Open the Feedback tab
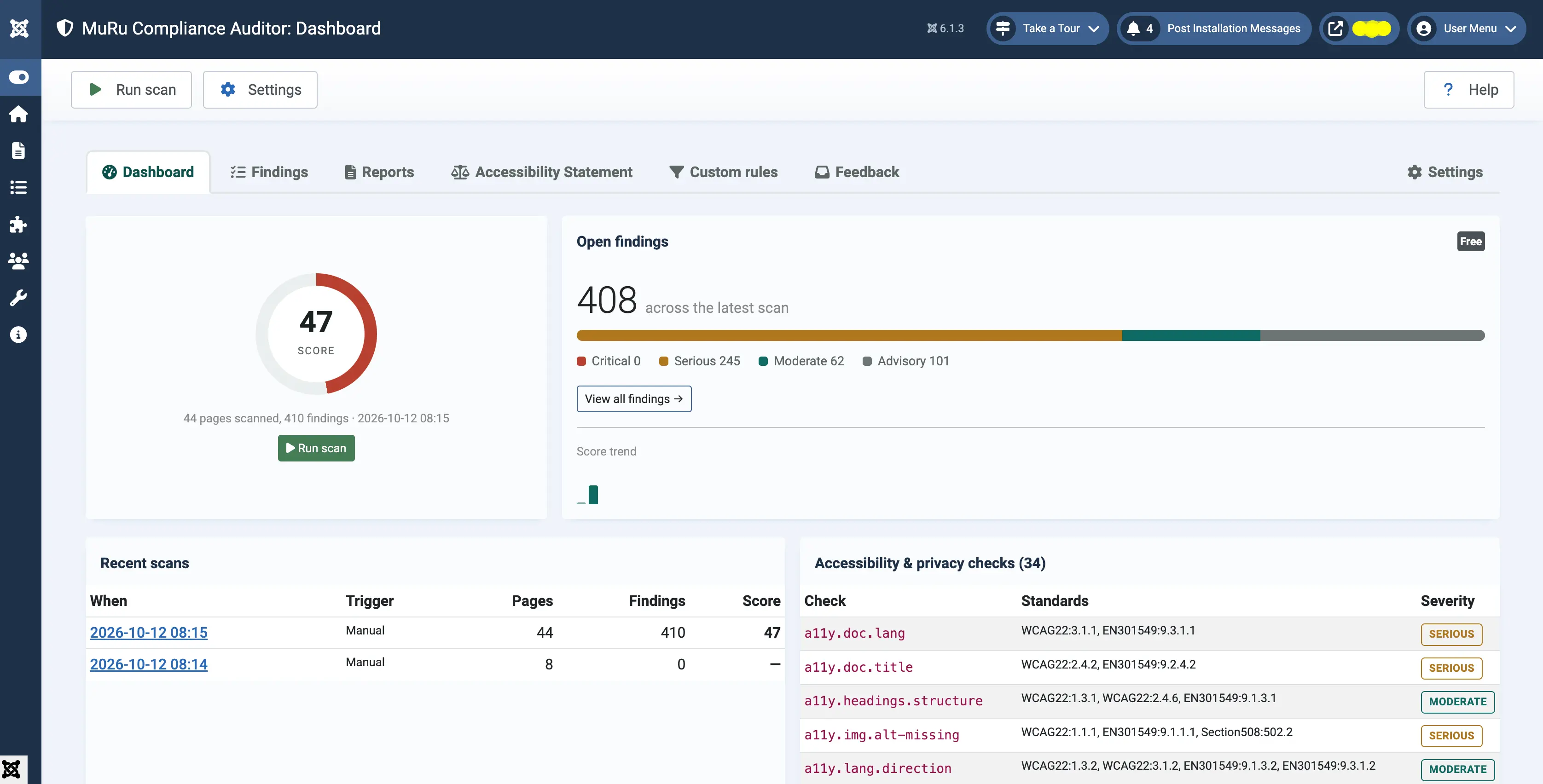1543x784 pixels. 857,172
